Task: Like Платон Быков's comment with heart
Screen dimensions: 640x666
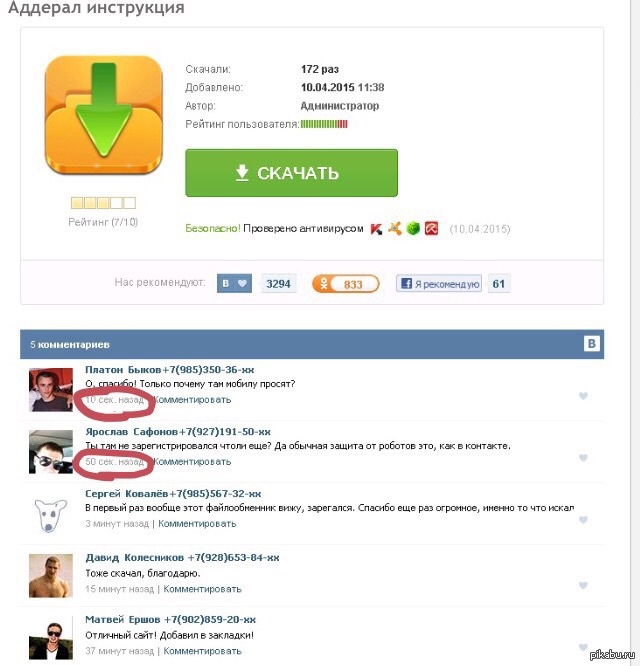Action: [583, 396]
